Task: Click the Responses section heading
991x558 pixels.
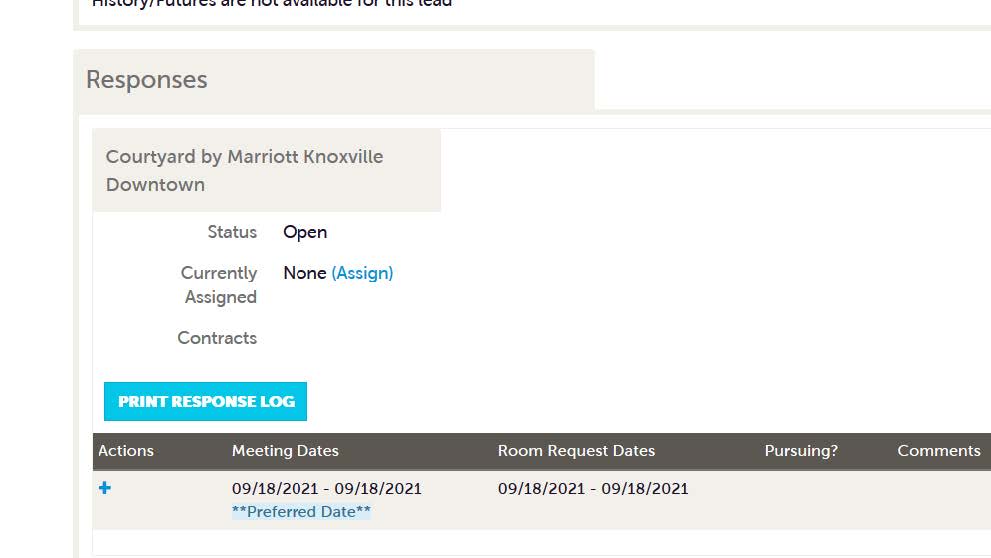Action: [x=147, y=80]
